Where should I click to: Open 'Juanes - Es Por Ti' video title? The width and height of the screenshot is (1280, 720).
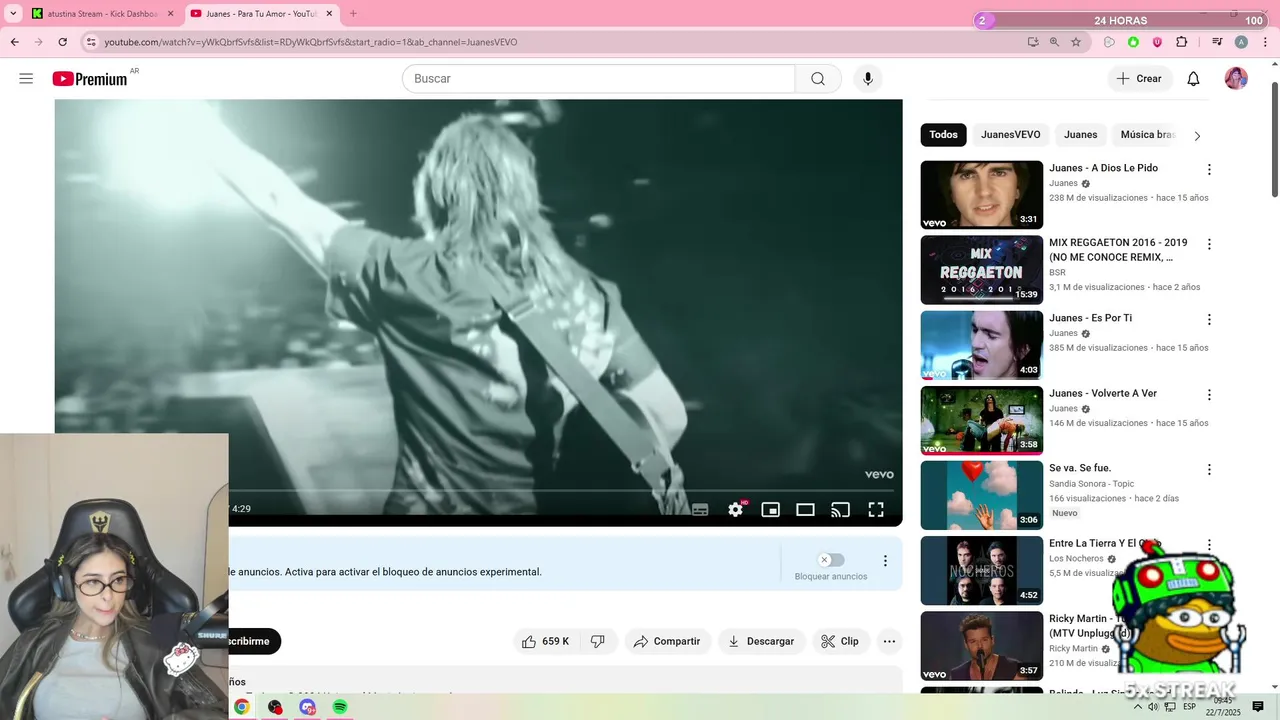click(x=1090, y=318)
